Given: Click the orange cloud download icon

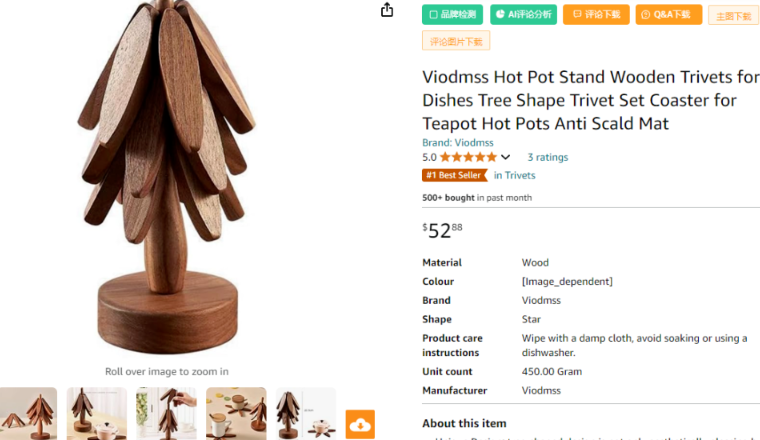Looking at the screenshot, I should click(x=360, y=424).
